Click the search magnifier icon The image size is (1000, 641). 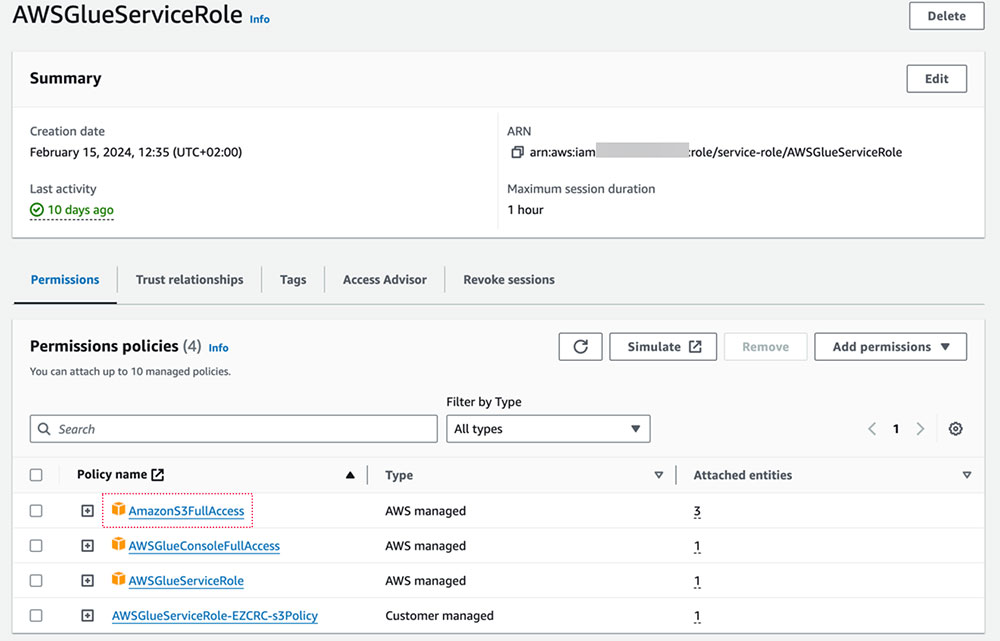point(44,429)
